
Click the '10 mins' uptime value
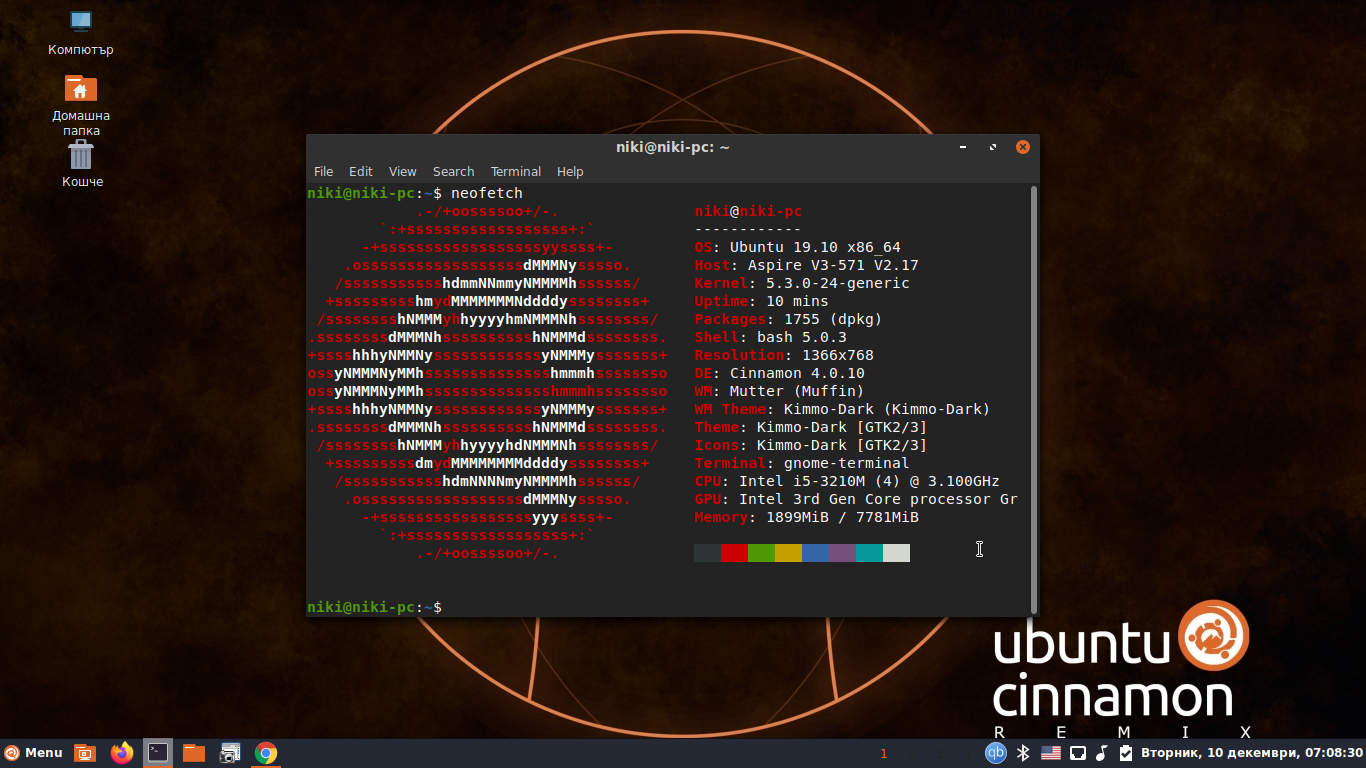[797, 301]
